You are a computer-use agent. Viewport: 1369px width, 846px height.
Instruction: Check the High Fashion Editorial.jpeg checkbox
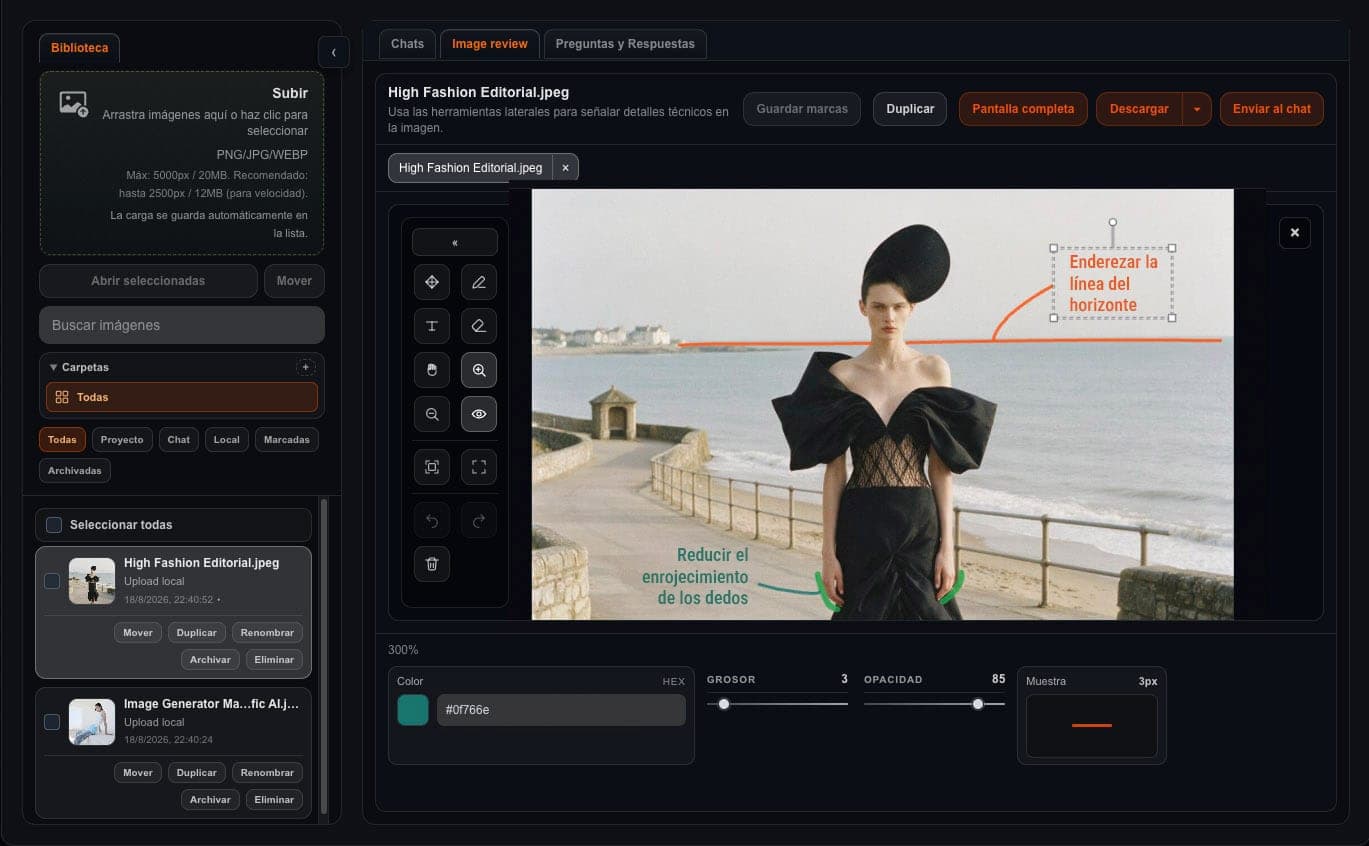(x=52, y=581)
